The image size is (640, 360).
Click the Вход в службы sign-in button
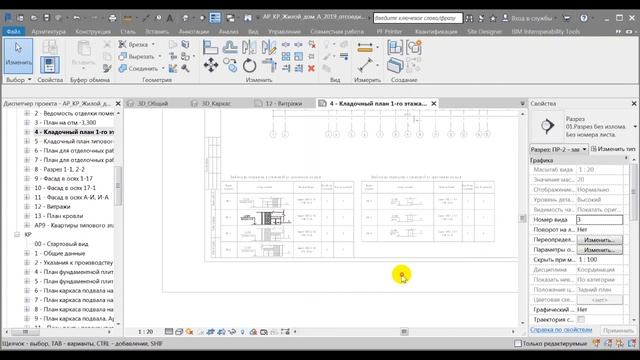(x=527, y=18)
